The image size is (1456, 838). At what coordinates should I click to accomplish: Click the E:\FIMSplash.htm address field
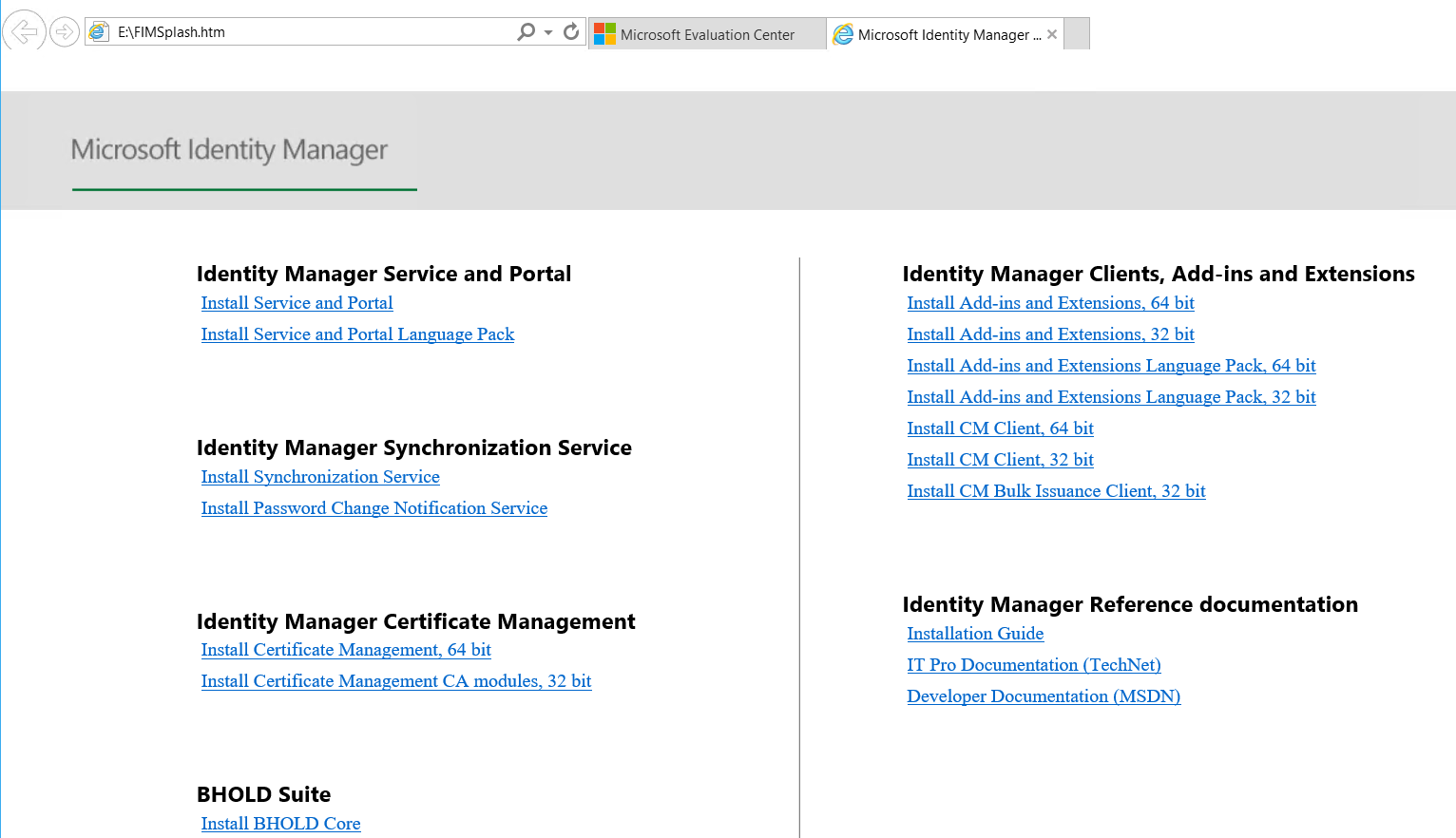(x=314, y=32)
